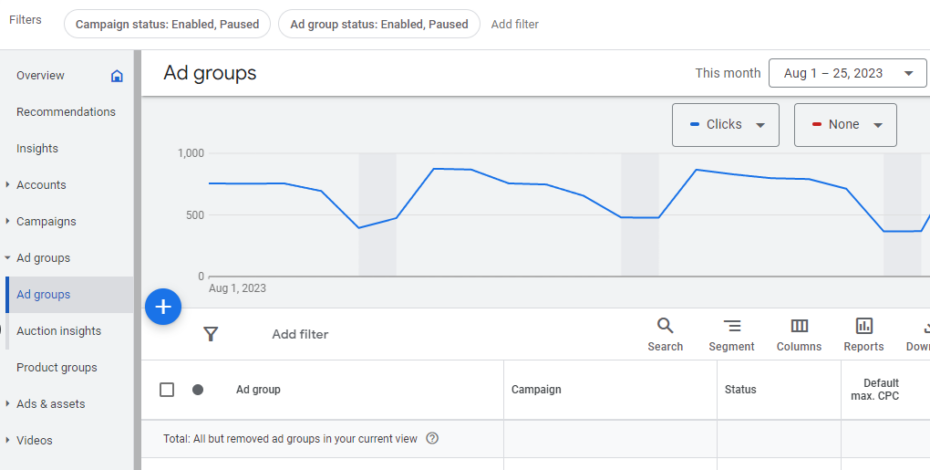Click the sidebar vertical scrollbar
This screenshot has height=470, width=930.
tap(138, 260)
